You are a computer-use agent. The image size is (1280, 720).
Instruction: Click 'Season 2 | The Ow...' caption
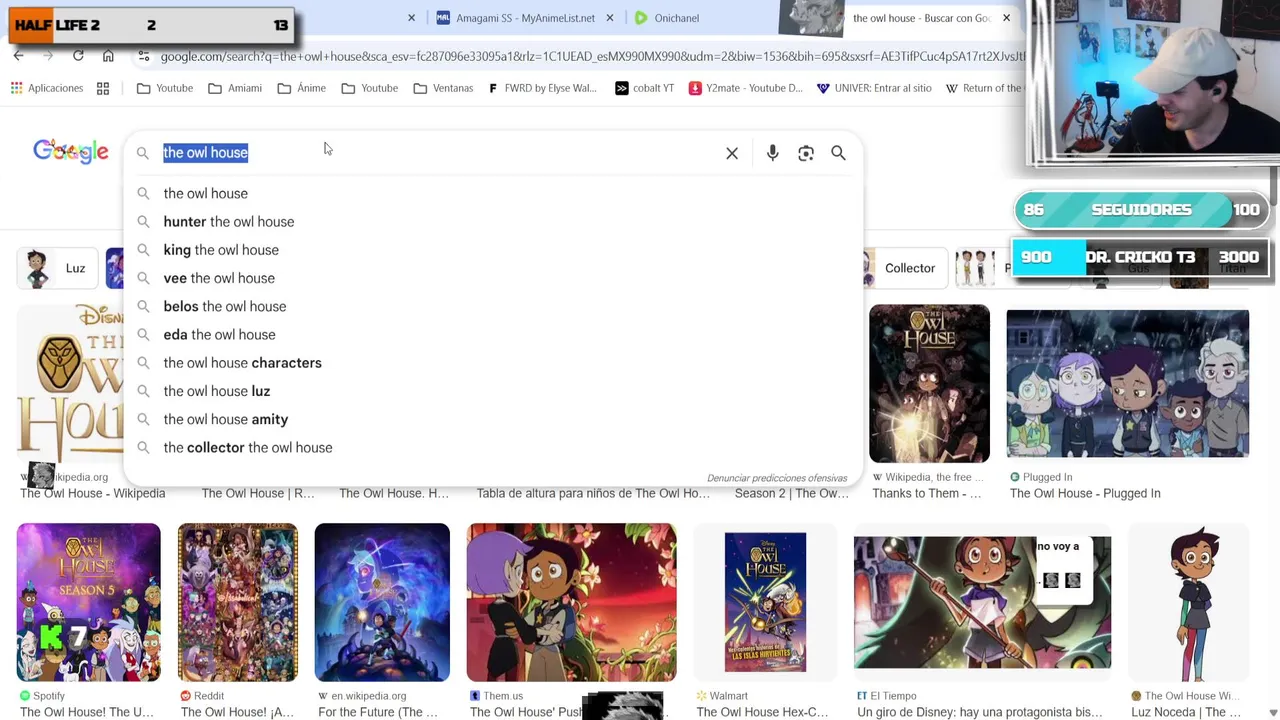click(x=791, y=493)
